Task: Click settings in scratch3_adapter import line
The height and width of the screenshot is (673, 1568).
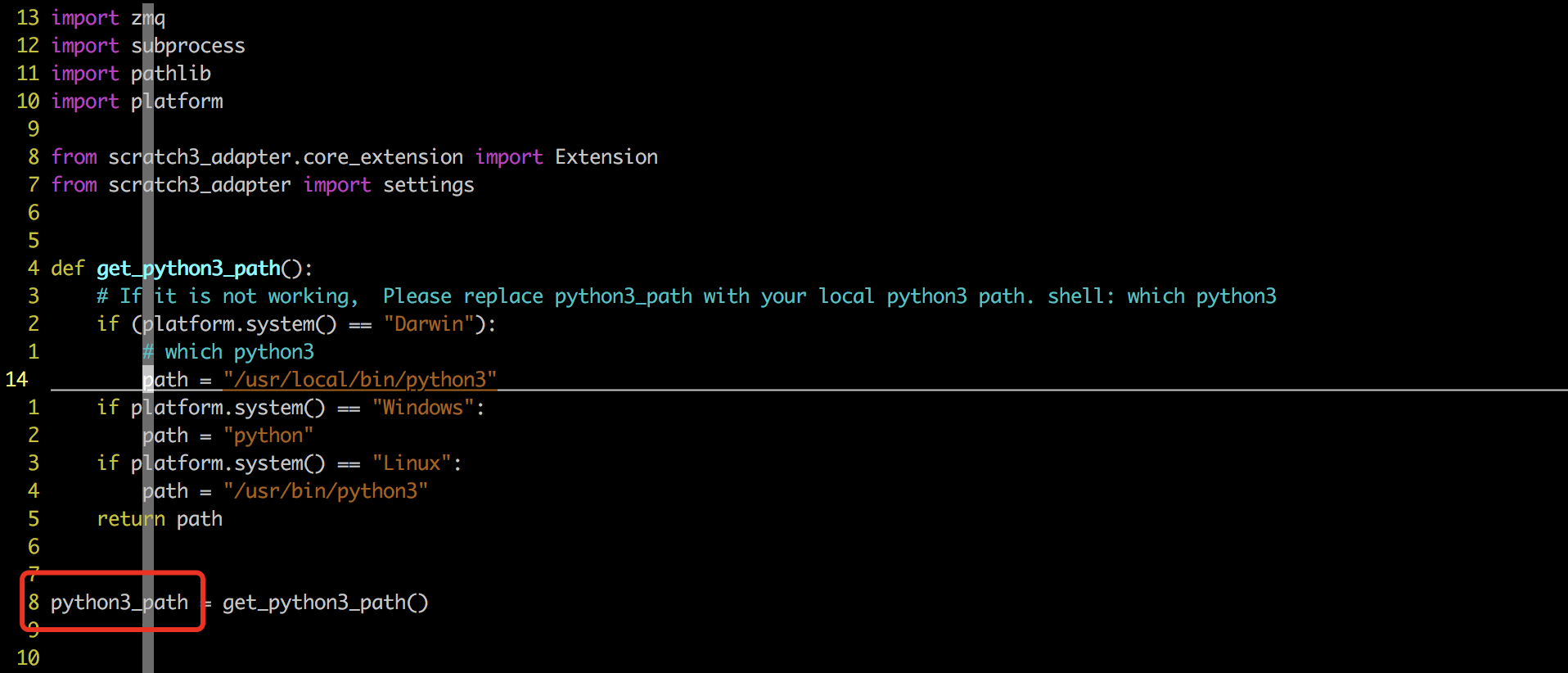Action: coord(429,185)
